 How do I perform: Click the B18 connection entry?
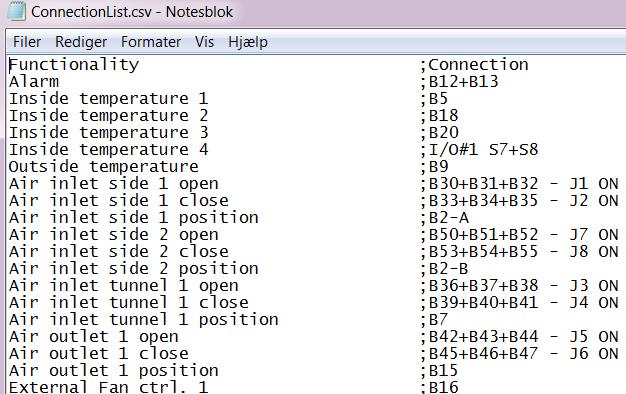coord(443,116)
